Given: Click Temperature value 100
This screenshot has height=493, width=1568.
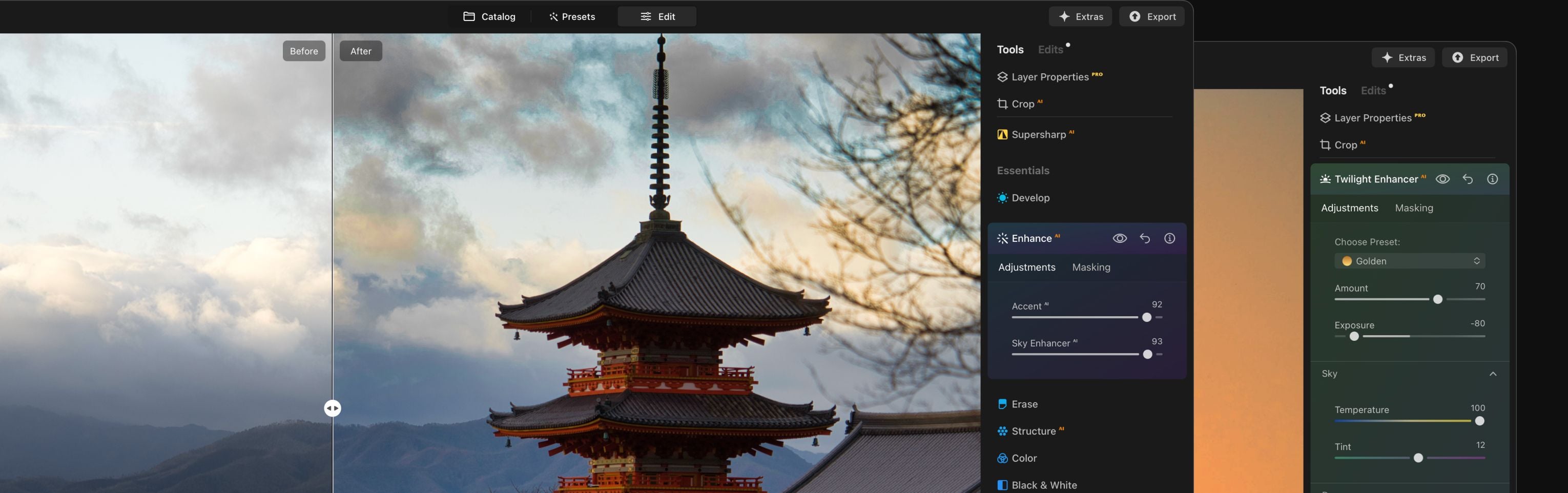Looking at the screenshot, I should (1477, 408).
